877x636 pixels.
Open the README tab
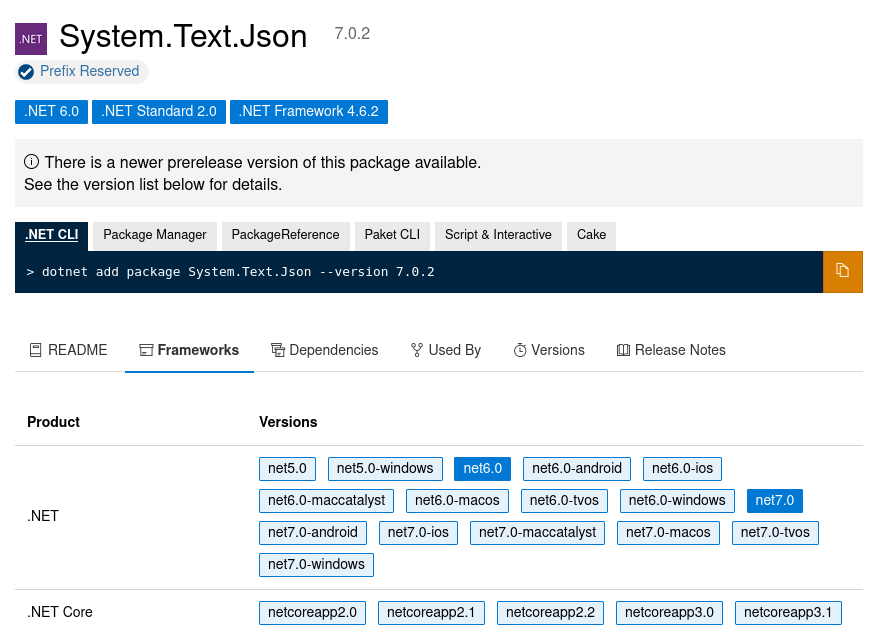[68, 350]
